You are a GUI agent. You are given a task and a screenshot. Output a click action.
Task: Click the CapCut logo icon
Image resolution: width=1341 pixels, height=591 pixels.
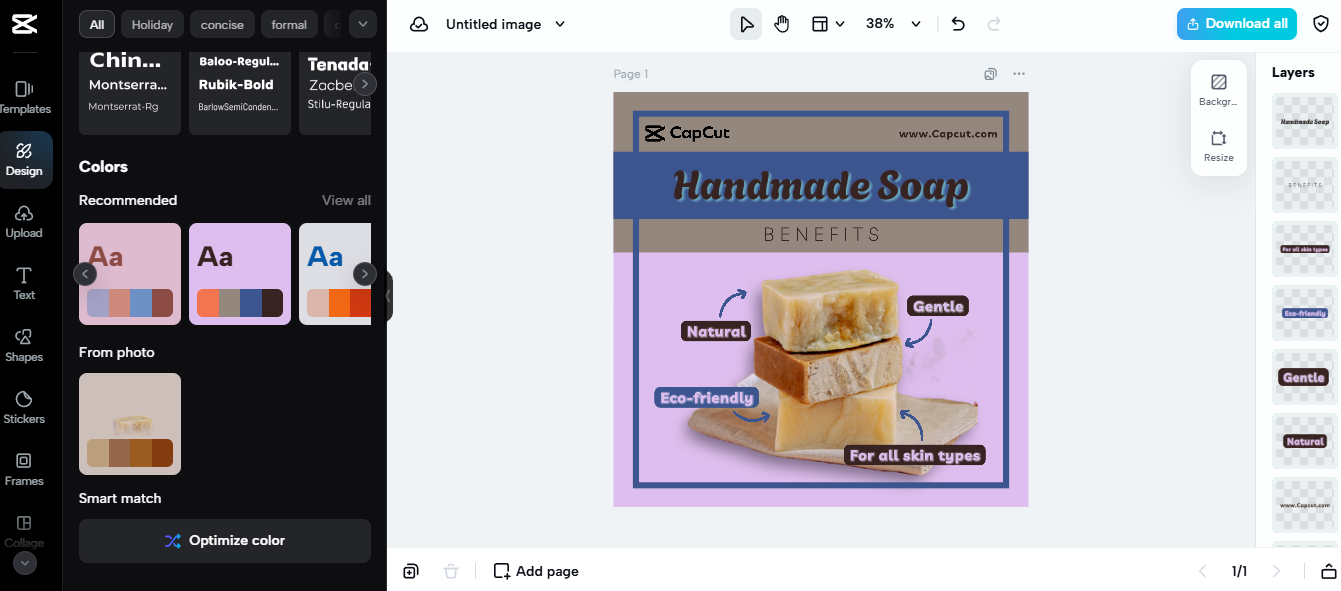pos(24,25)
